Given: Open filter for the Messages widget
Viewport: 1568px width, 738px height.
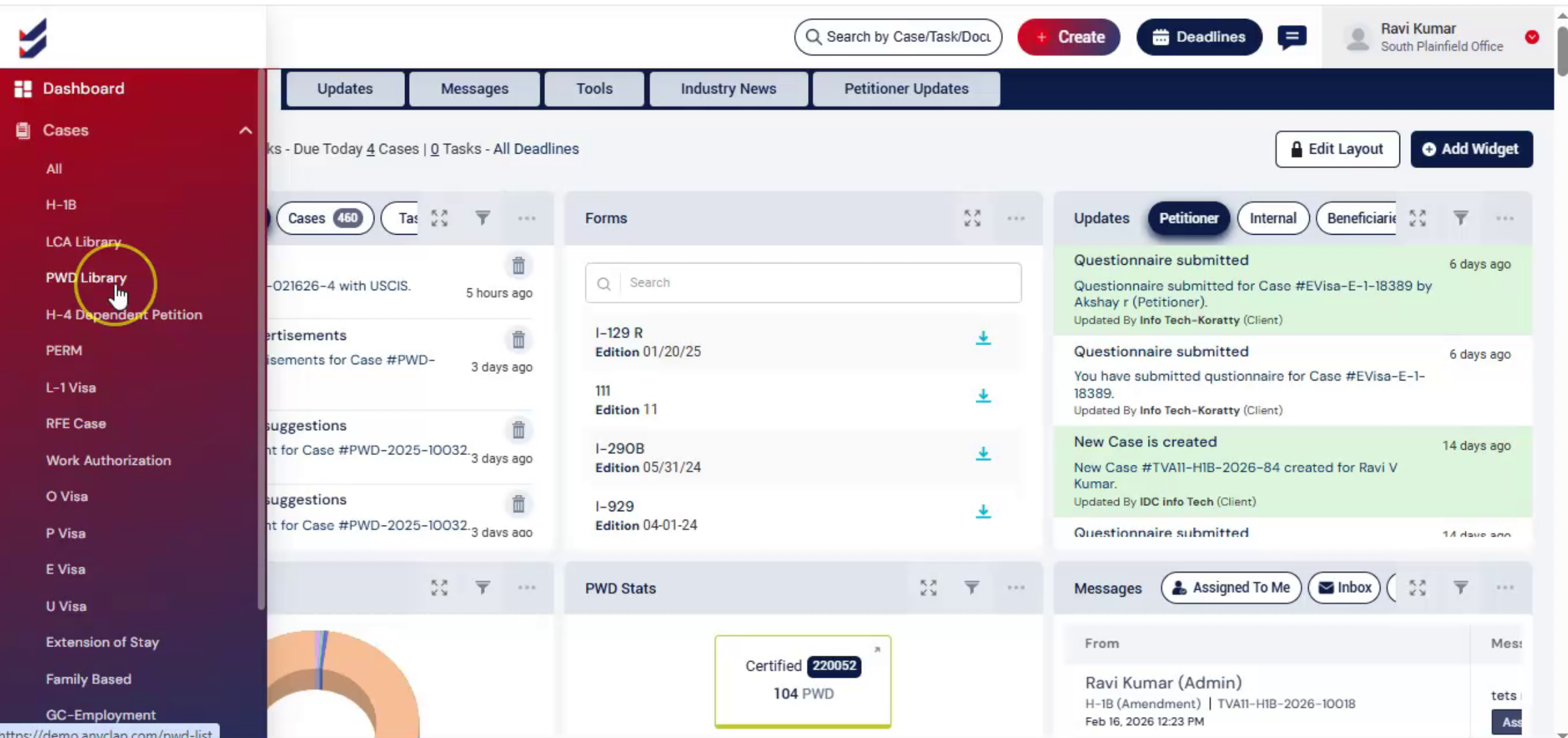Looking at the screenshot, I should coord(1461,588).
